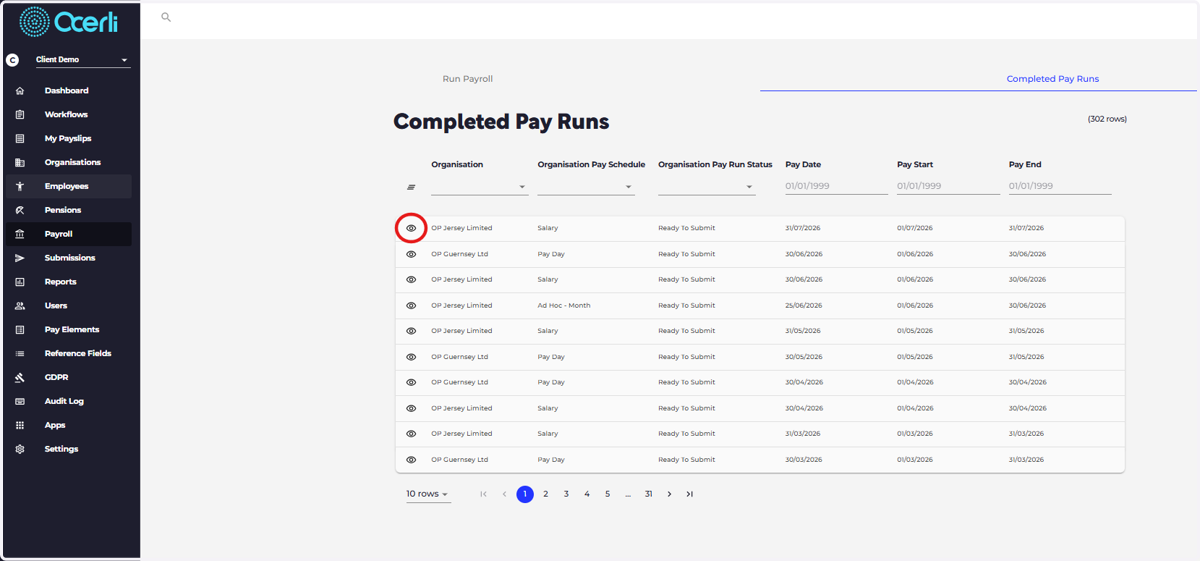Click the My Payslips icon in sidebar
The width and height of the screenshot is (1200, 561).
(x=20, y=139)
